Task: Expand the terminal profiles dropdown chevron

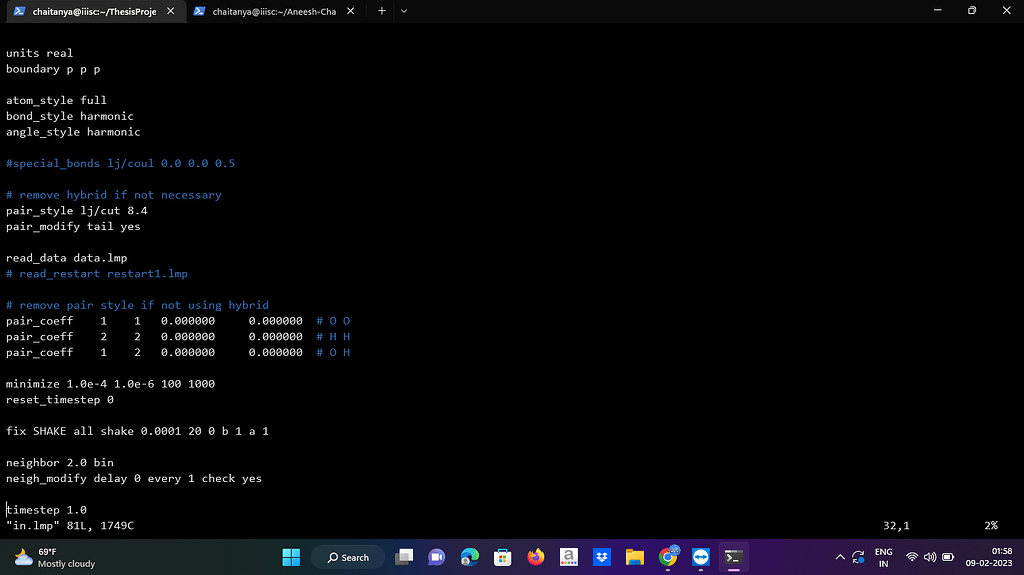Action: [404, 10]
